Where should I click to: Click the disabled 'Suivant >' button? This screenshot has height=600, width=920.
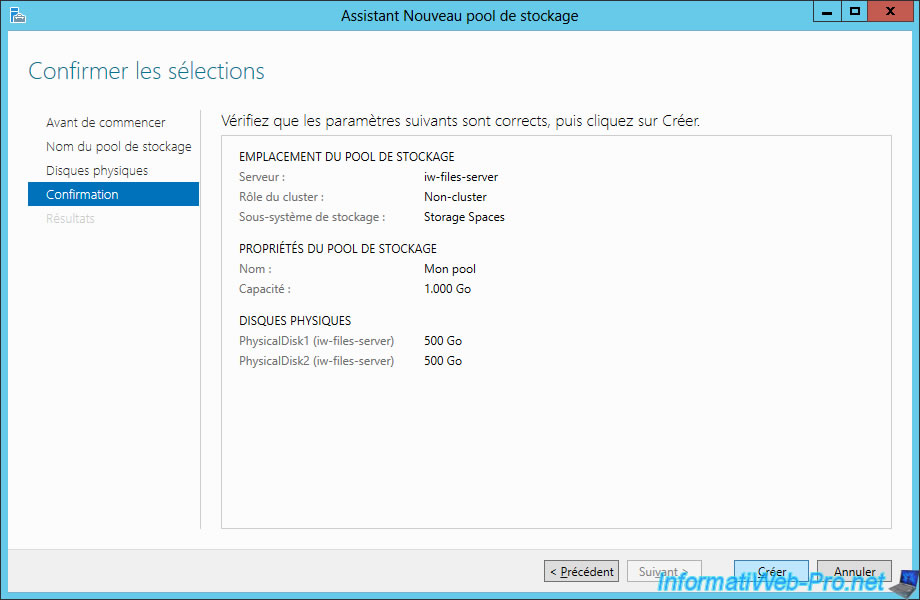click(x=663, y=572)
